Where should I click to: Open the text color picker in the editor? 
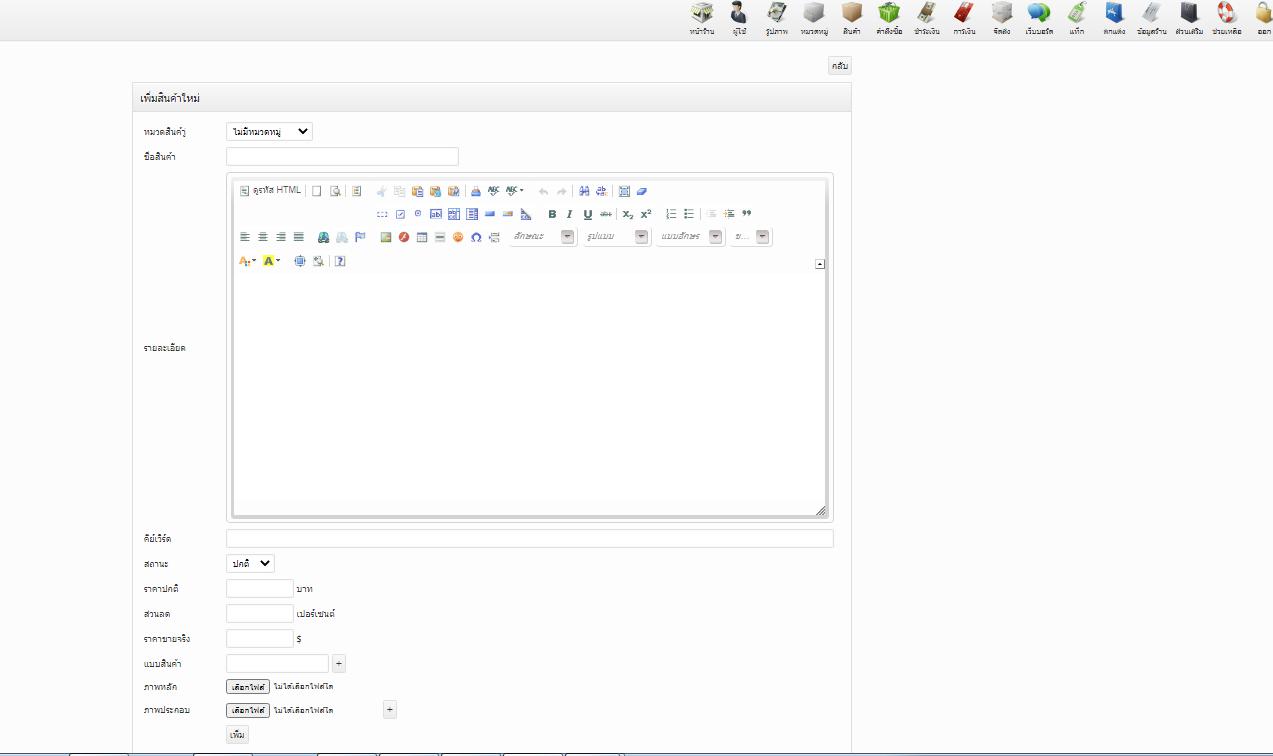pos(247,261)
